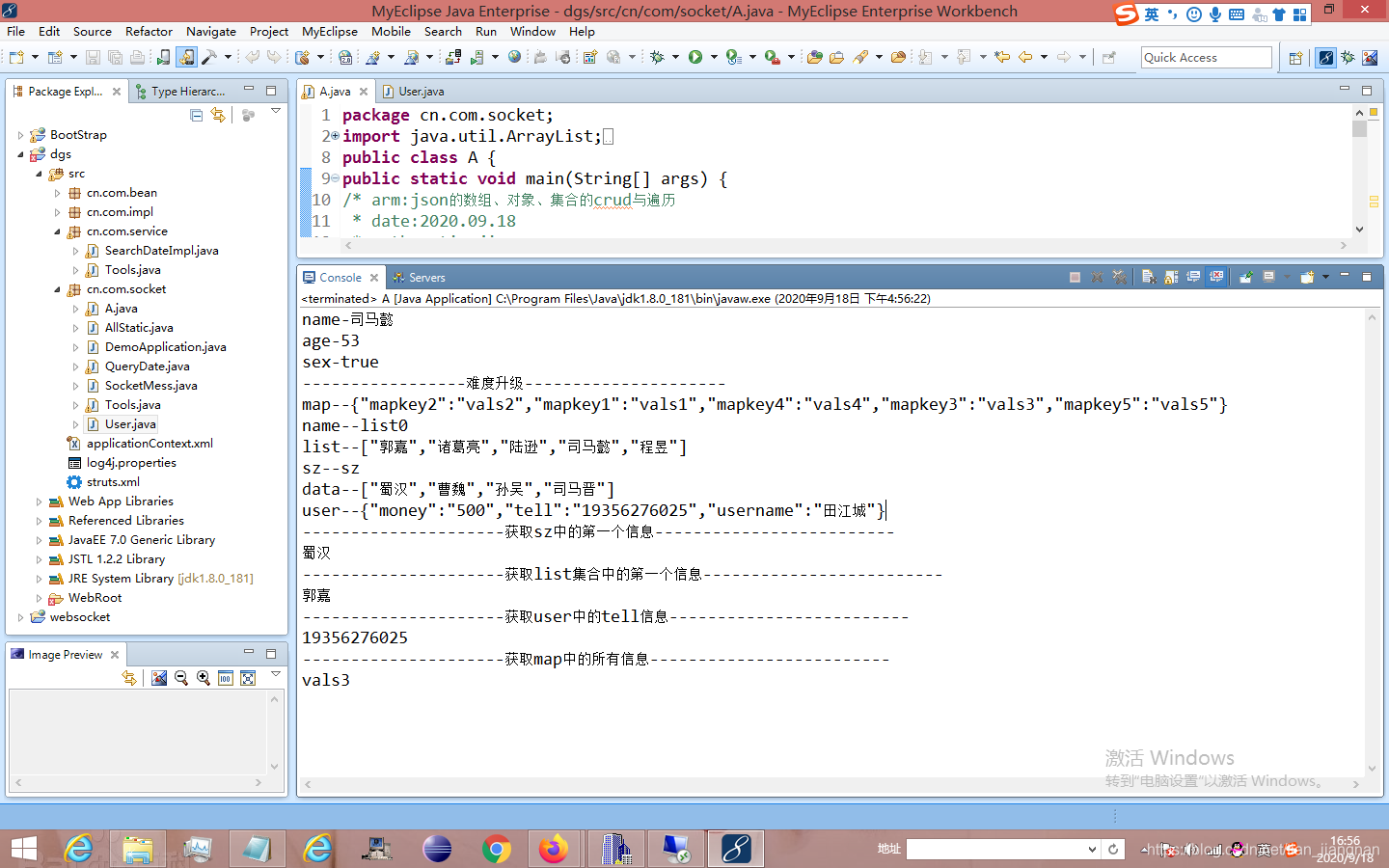
Task: Open the MyEclipse perspective switcher icon
Action: pyautogui.click(x=1324, y=57)
